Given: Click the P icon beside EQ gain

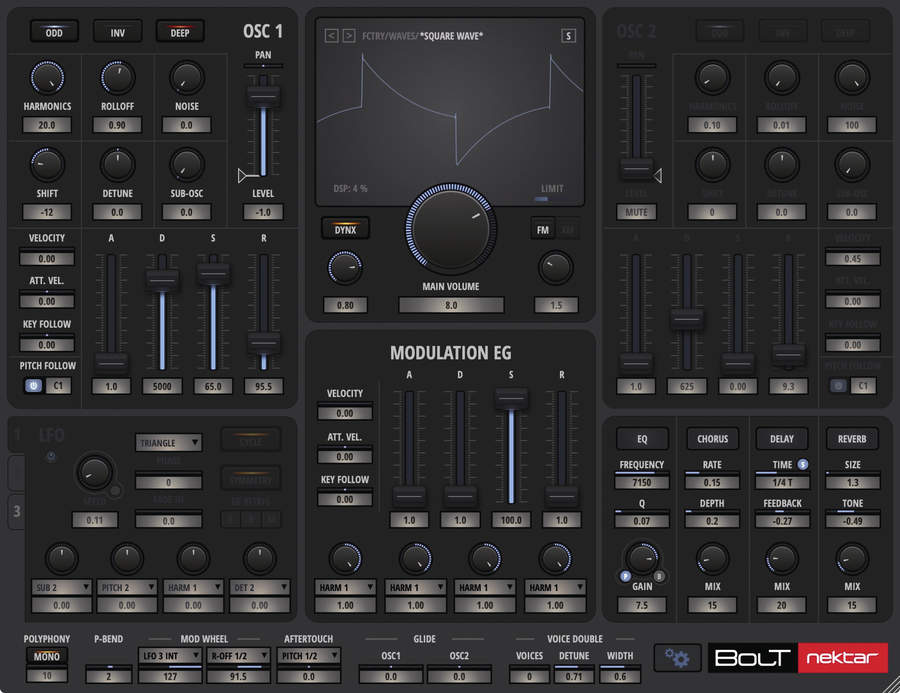Looking at the screenshot, I should [625, 576].
